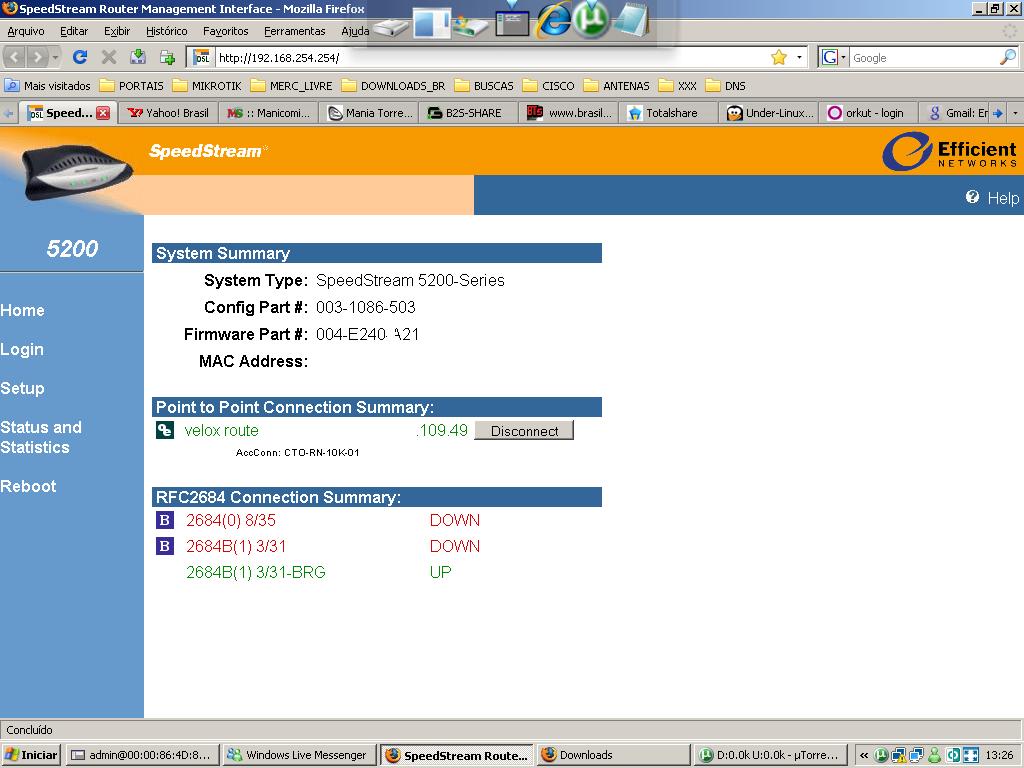
Task: Click the velox route connection icon
Action: pyautogui.click(x=165, y=430)
